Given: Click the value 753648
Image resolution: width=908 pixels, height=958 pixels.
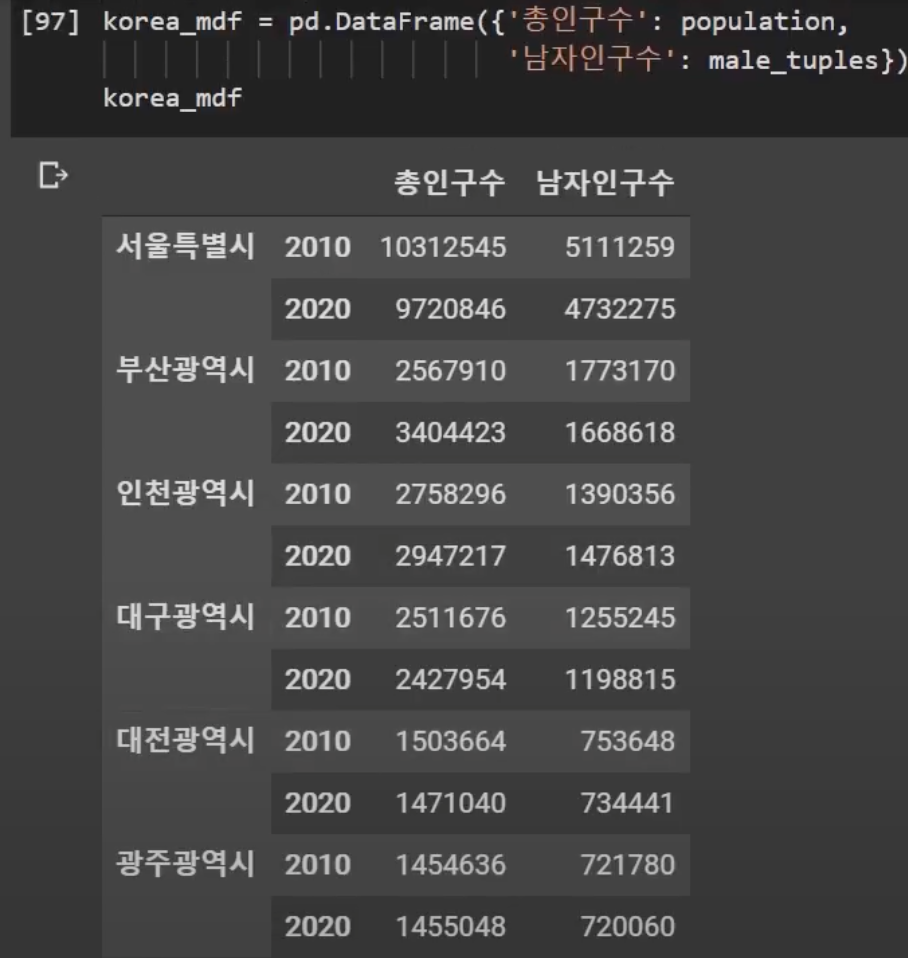Looking at the screenshot, I should coord(628,741).
